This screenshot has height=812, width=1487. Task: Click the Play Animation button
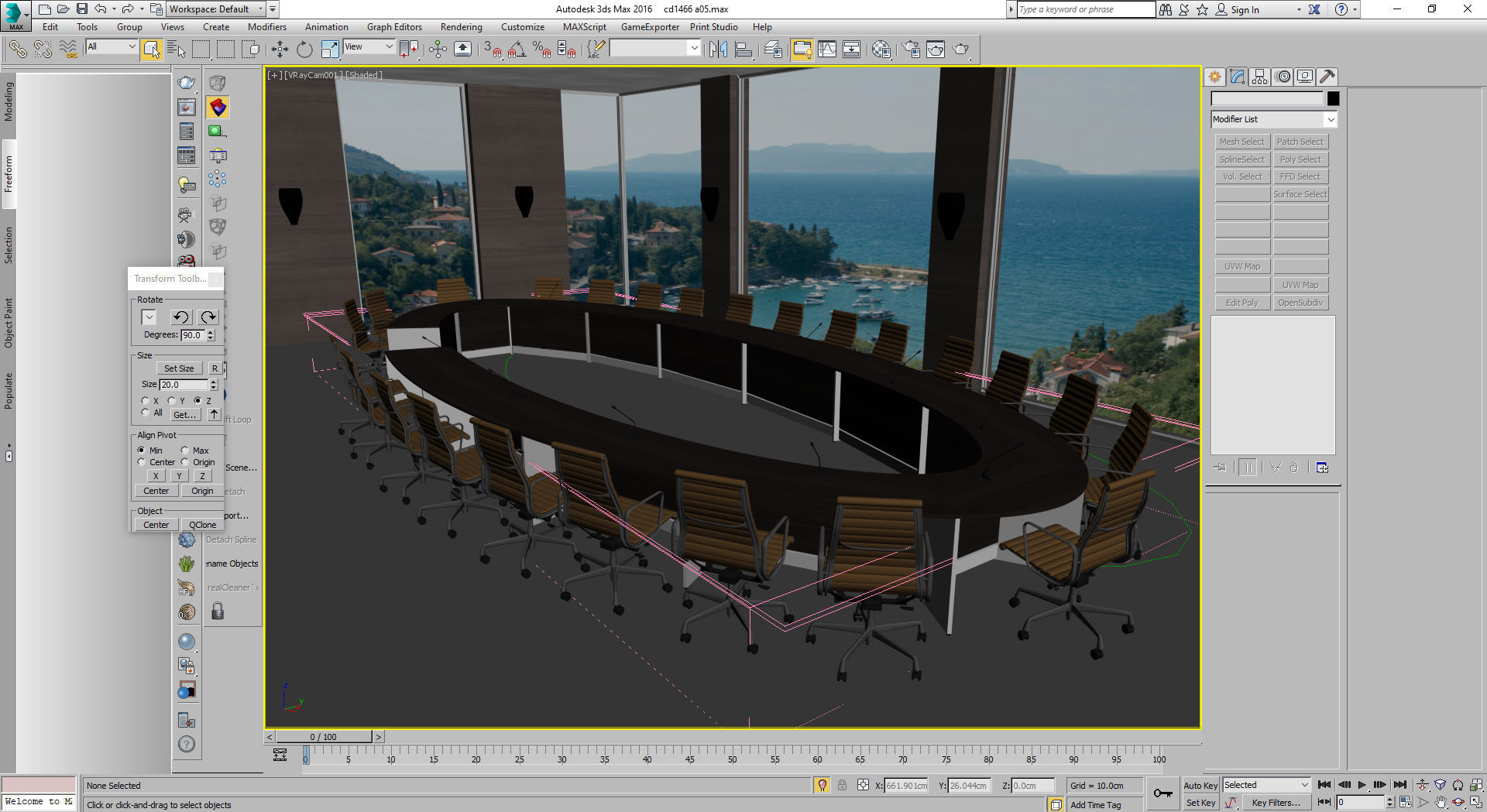click(1362, 785)
